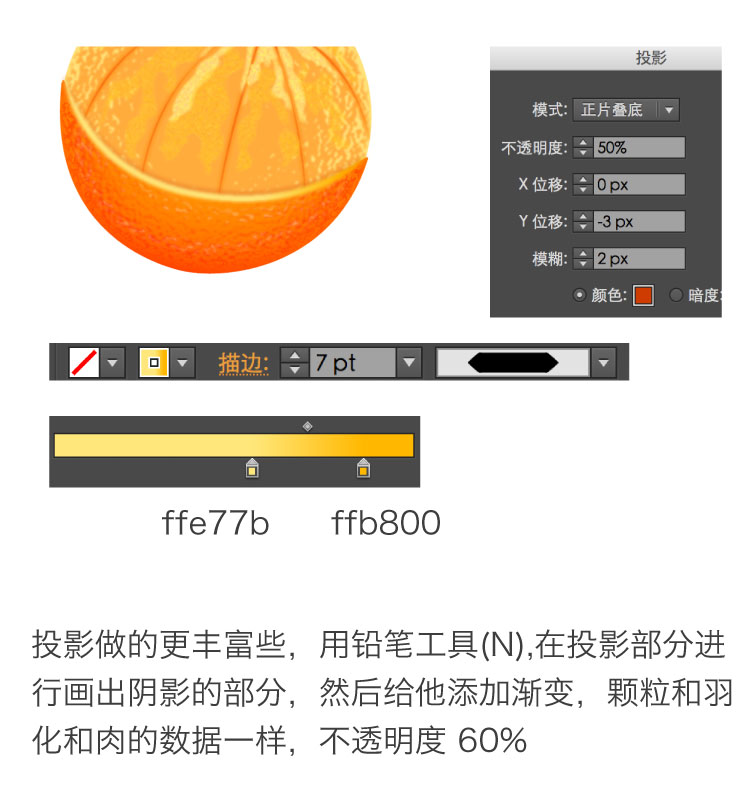Click the 投影 dialog title bar
Screen dimensions: 750x792
click(606, 58)
